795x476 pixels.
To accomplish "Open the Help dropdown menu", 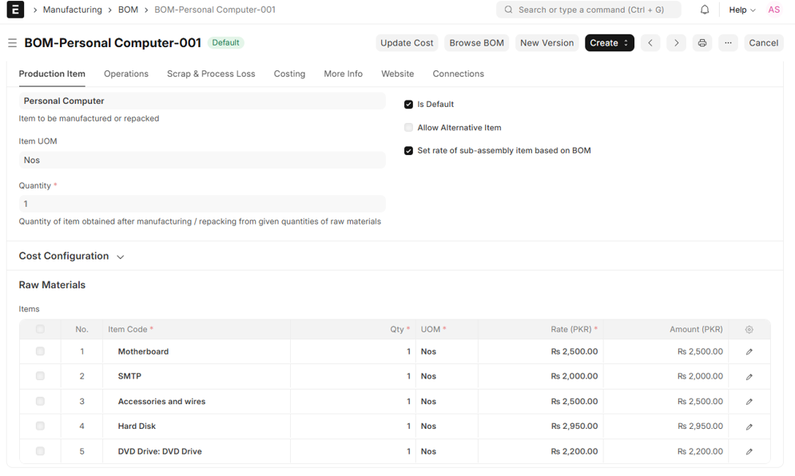I will point(742,10).
